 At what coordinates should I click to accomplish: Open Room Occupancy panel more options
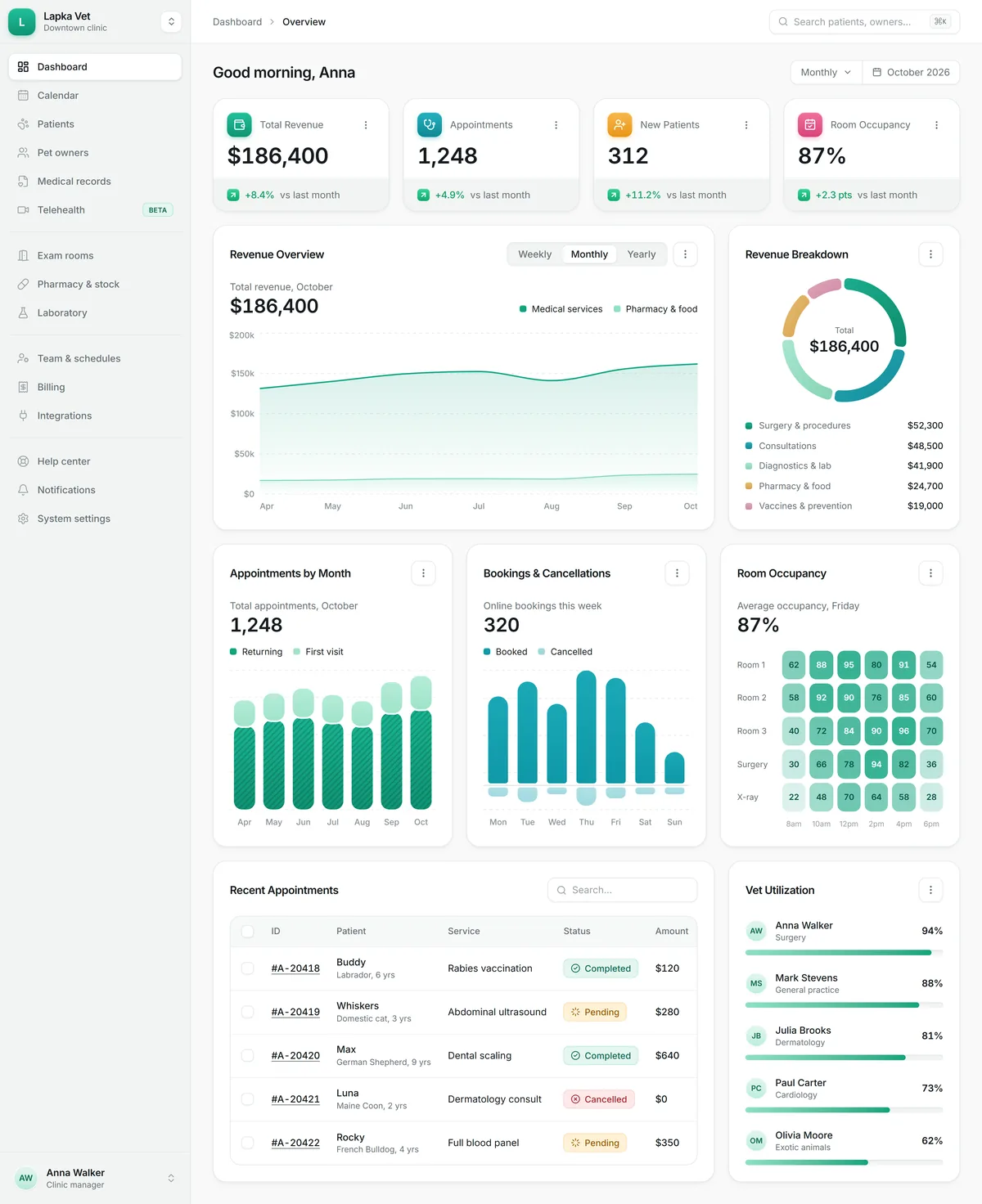coord(930,573)
